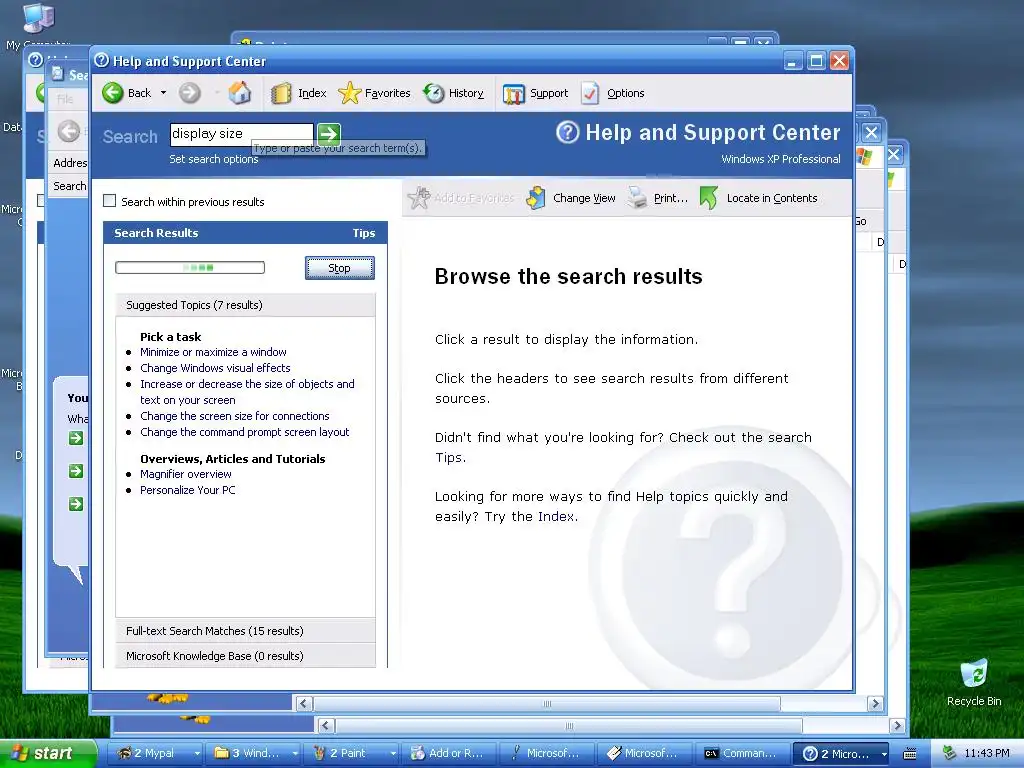Click the disabled Add to Favorites star
The width and height of the screenshot is (1024, 768).
pos(419,198)
